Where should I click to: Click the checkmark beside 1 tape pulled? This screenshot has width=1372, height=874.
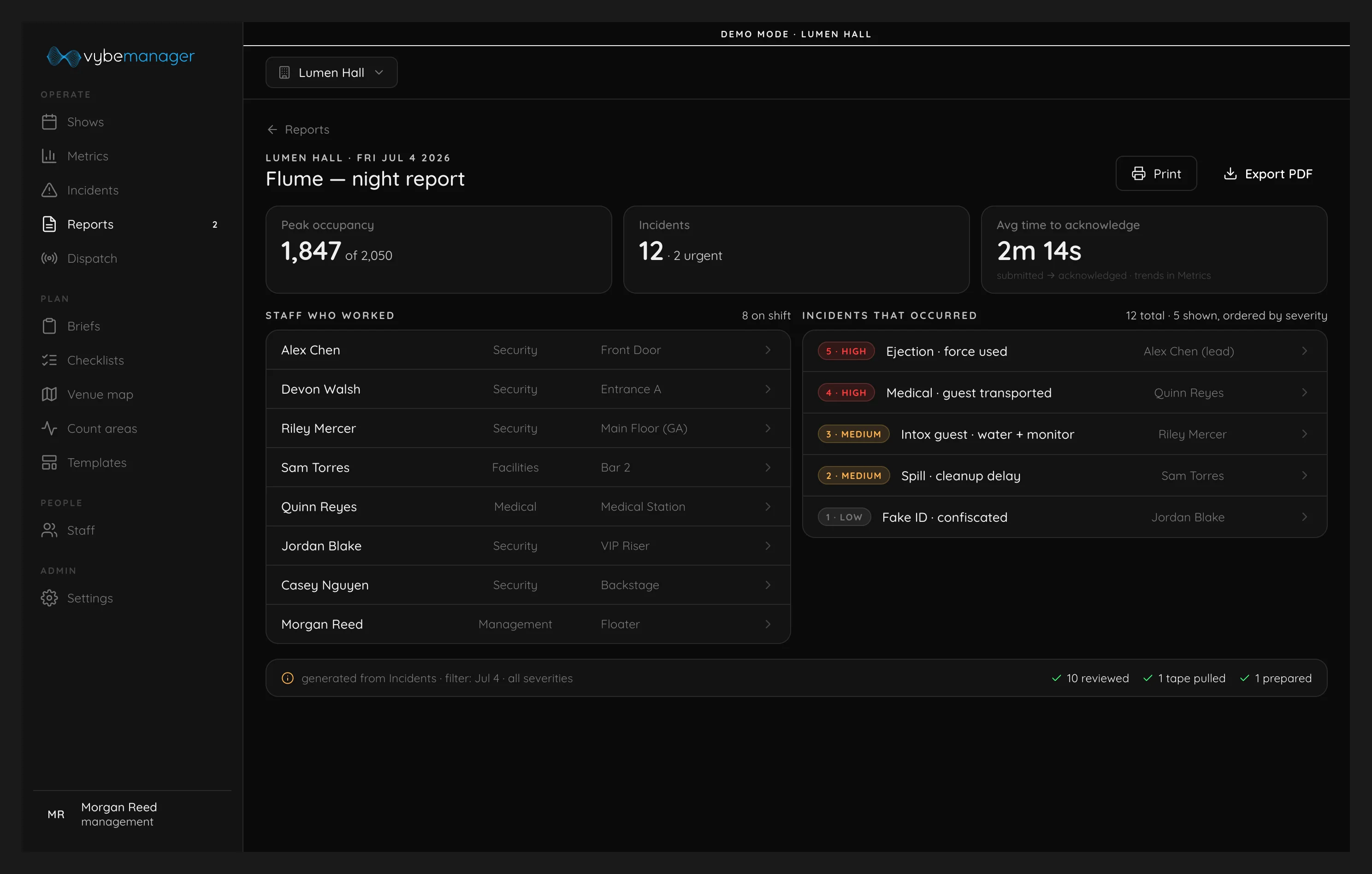tap(1147, 678)
